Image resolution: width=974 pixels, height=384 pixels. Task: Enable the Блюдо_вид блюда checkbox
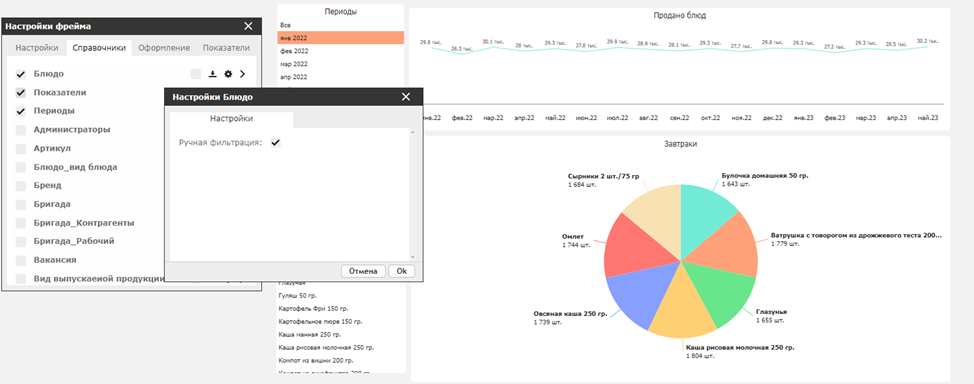(21, 167)
